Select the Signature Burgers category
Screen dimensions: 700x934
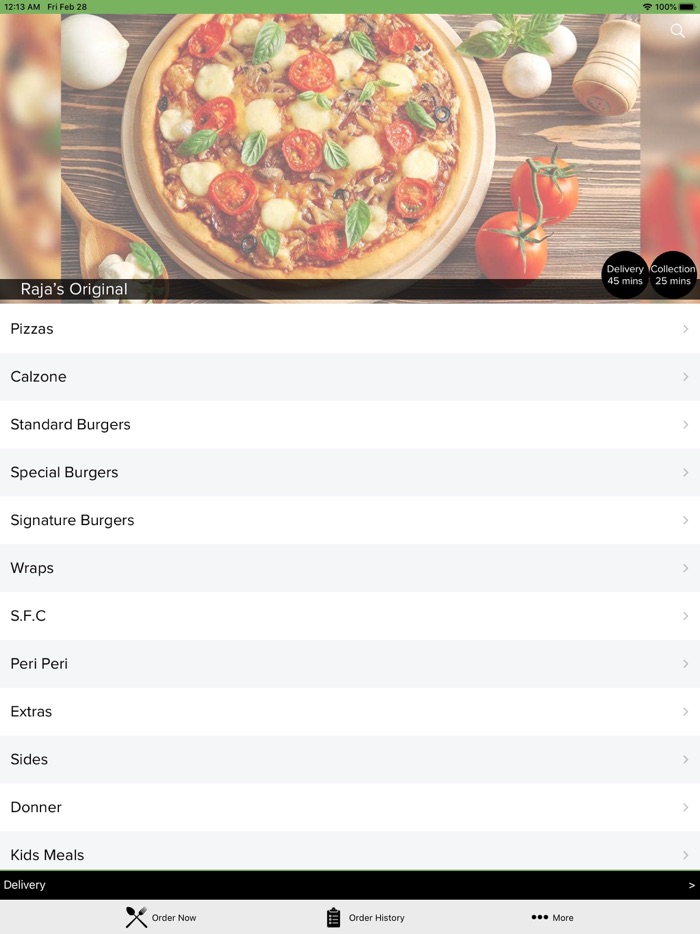350,521
